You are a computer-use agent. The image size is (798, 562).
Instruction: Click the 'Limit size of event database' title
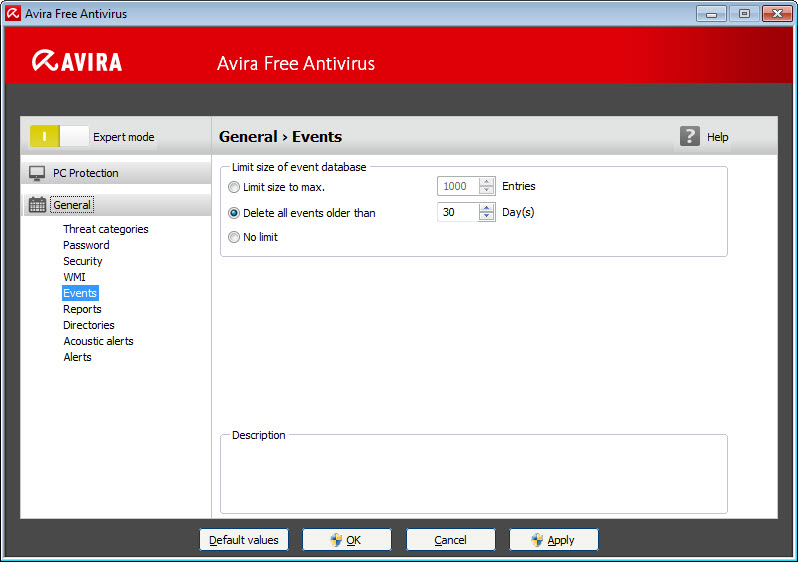coord(299,167)
